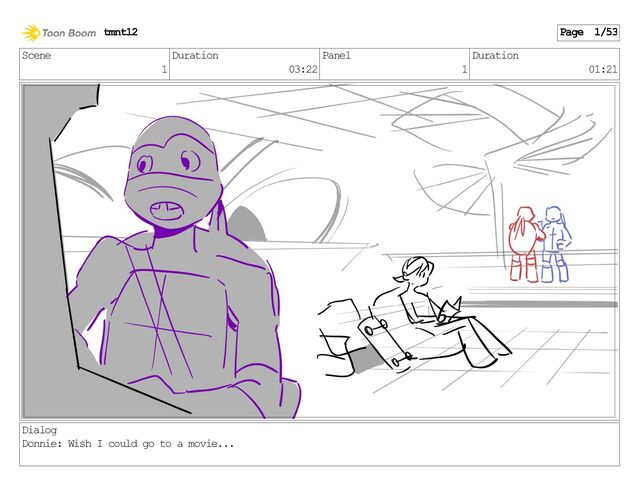The height and width of the screenshot is (495, 640).
Task: Click the 'Duration' label beside Panel
Action: click(x=495, y=55)
